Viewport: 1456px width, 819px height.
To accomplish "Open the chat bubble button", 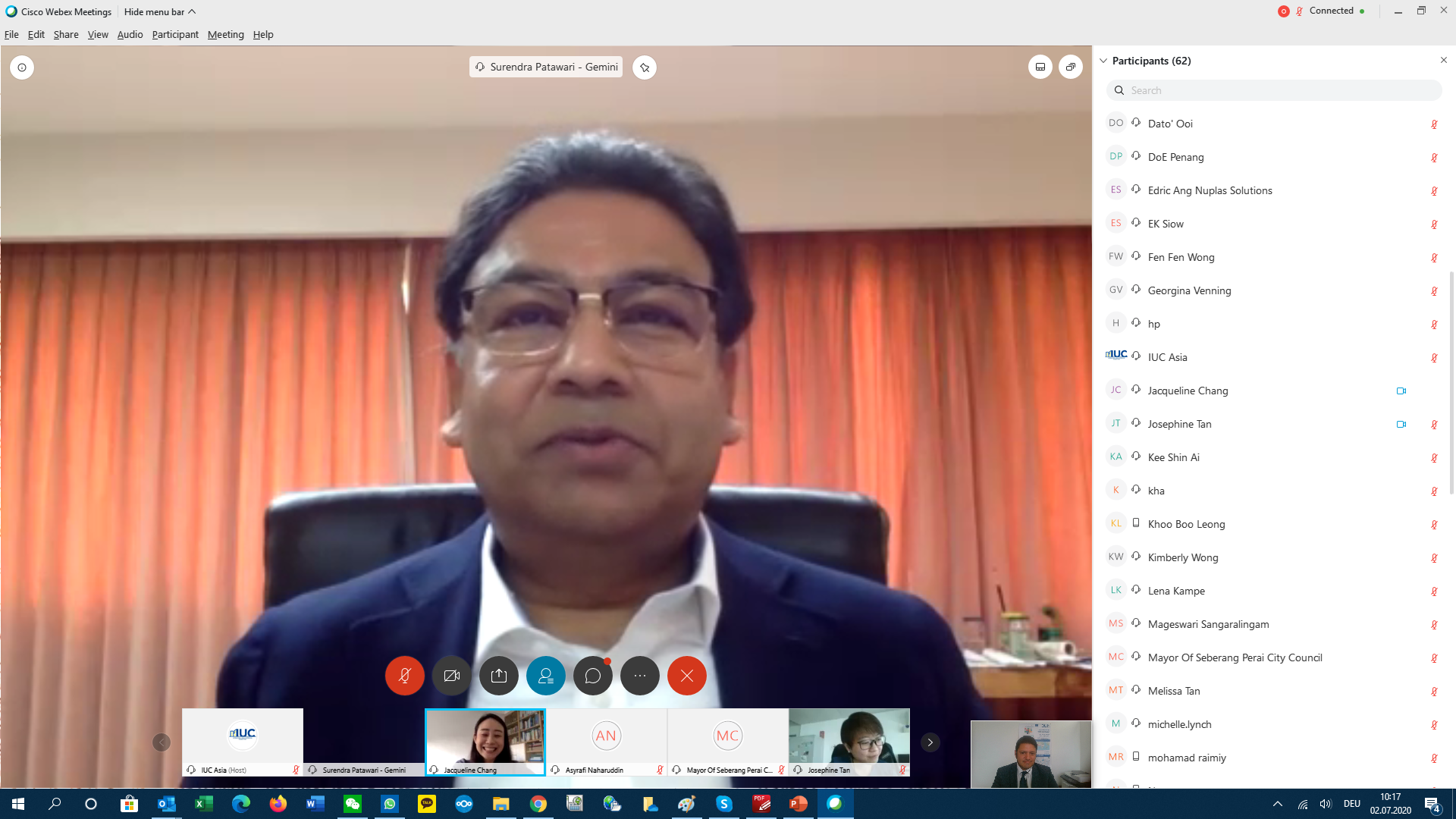I will pyautogui.click(x=593, y=676).
